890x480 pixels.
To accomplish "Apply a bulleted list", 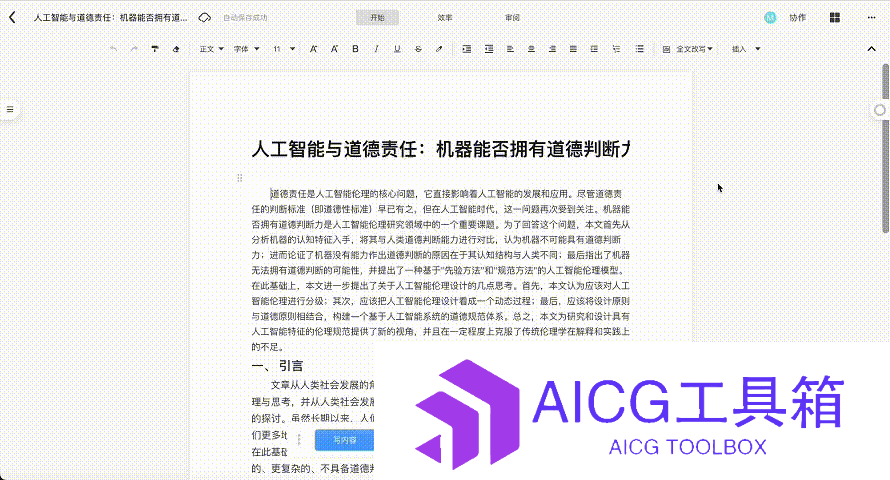I will click(640, 49).
